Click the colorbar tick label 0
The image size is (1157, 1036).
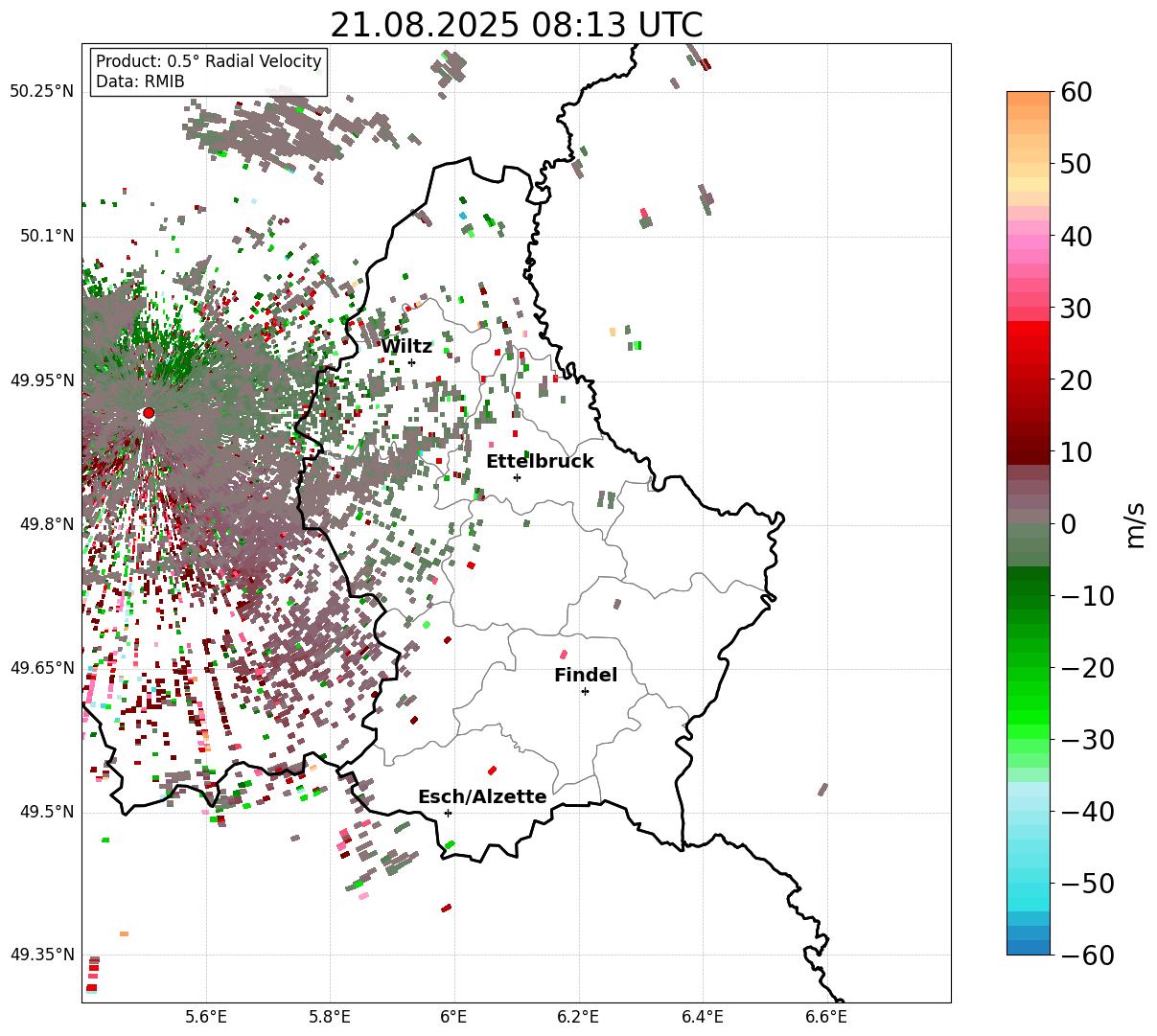(x=1069, y=524)
